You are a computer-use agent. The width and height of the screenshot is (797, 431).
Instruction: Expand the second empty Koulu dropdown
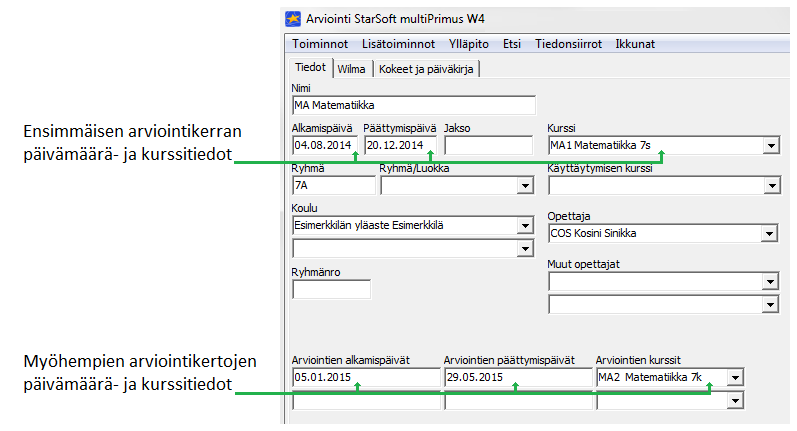pos(525,249)
